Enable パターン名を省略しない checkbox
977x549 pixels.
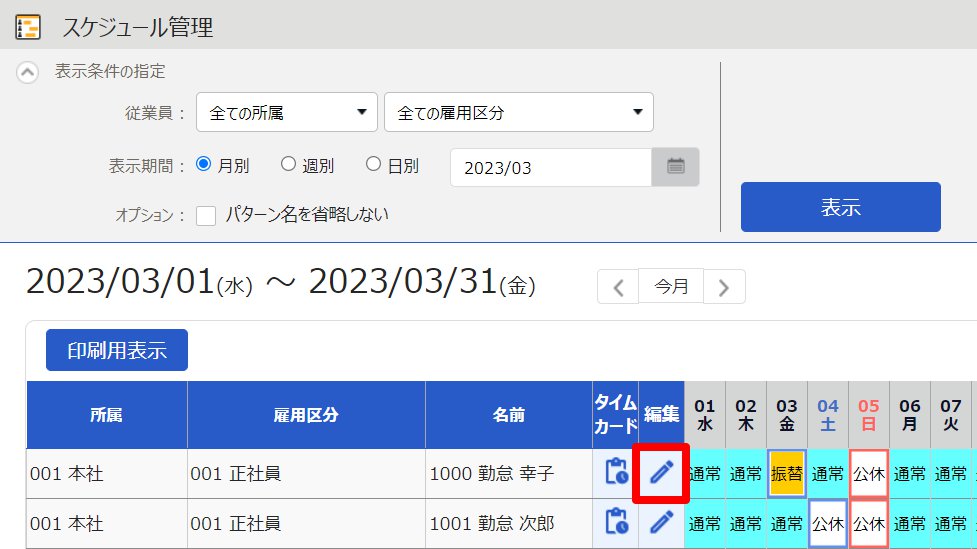click(206, 216)
